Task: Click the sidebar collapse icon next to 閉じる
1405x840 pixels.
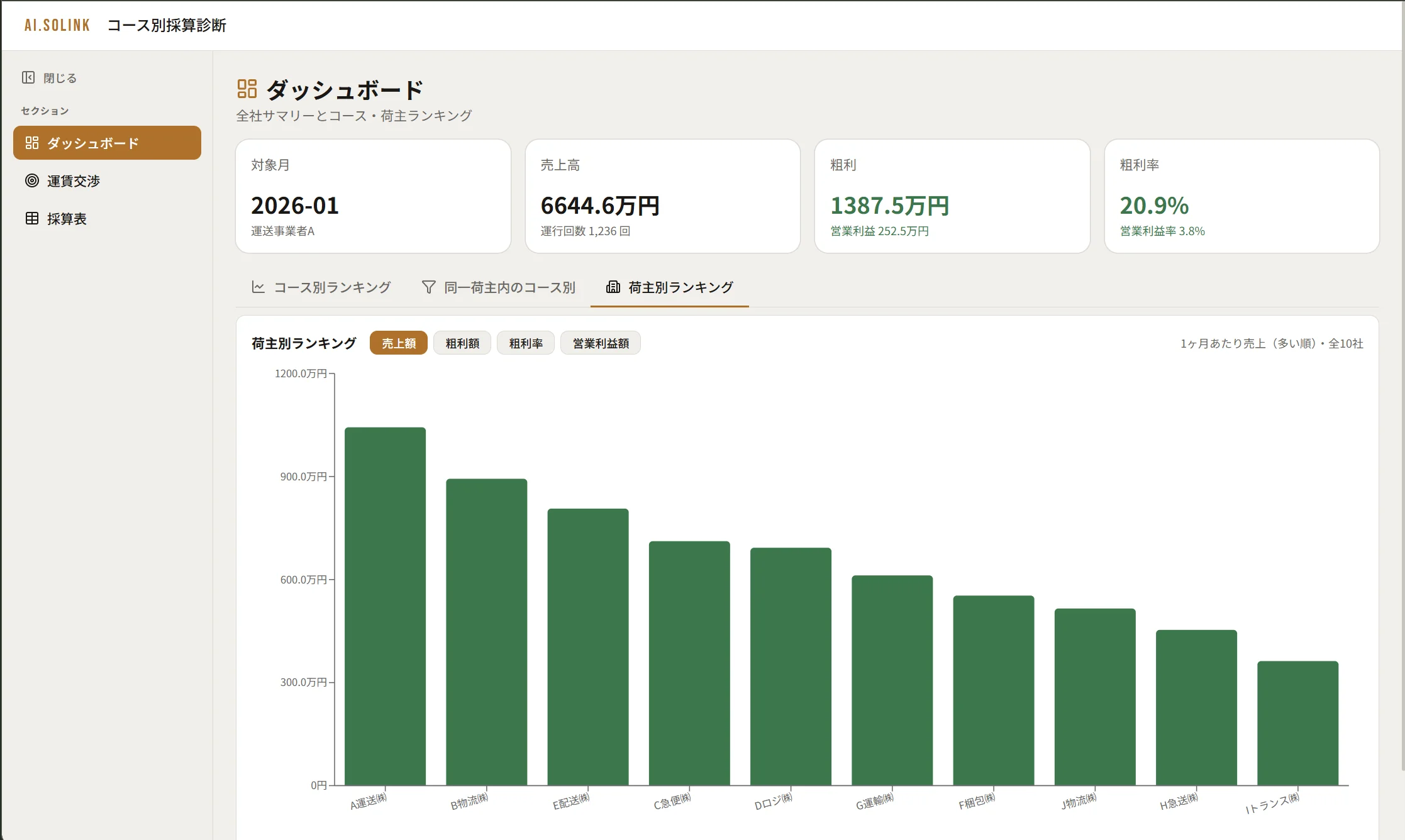Action: coord(28,77)
